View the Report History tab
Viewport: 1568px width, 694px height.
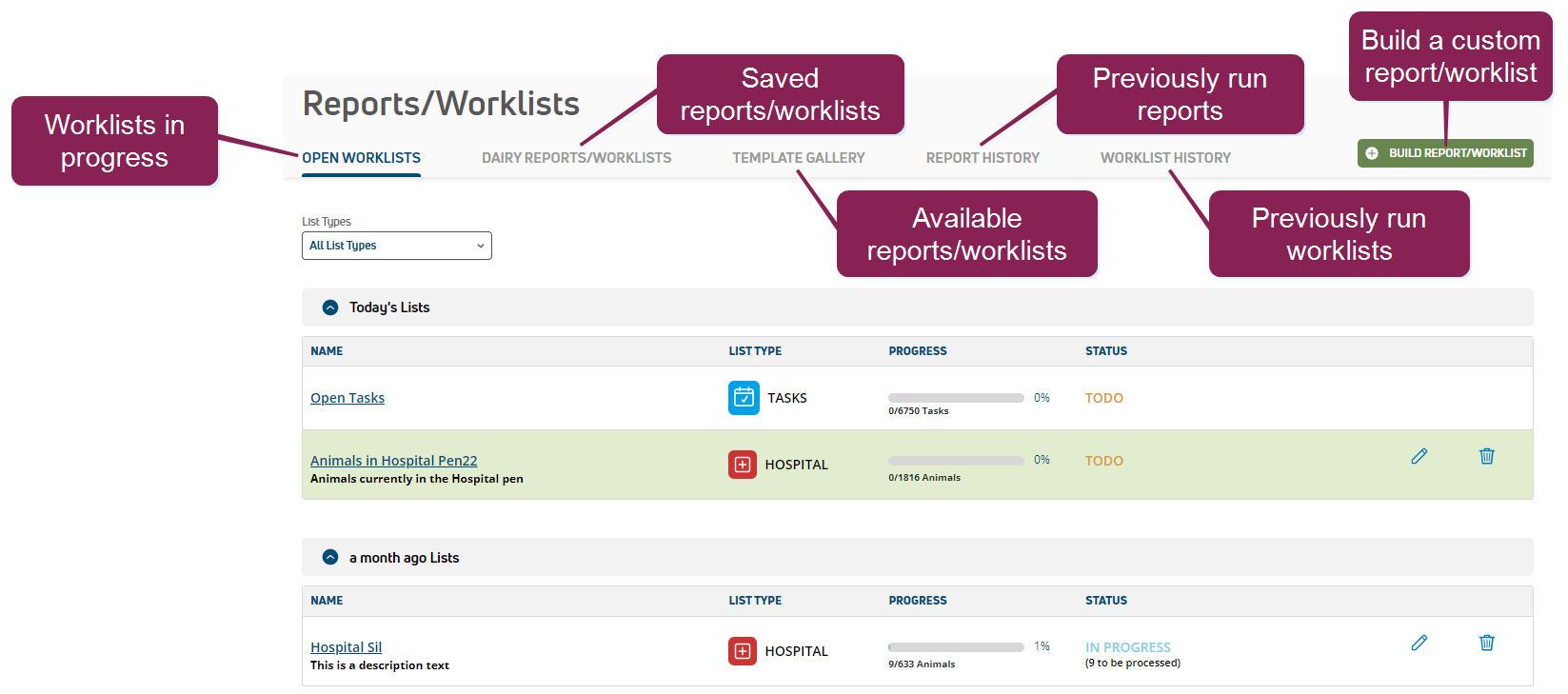pos(982,158)
